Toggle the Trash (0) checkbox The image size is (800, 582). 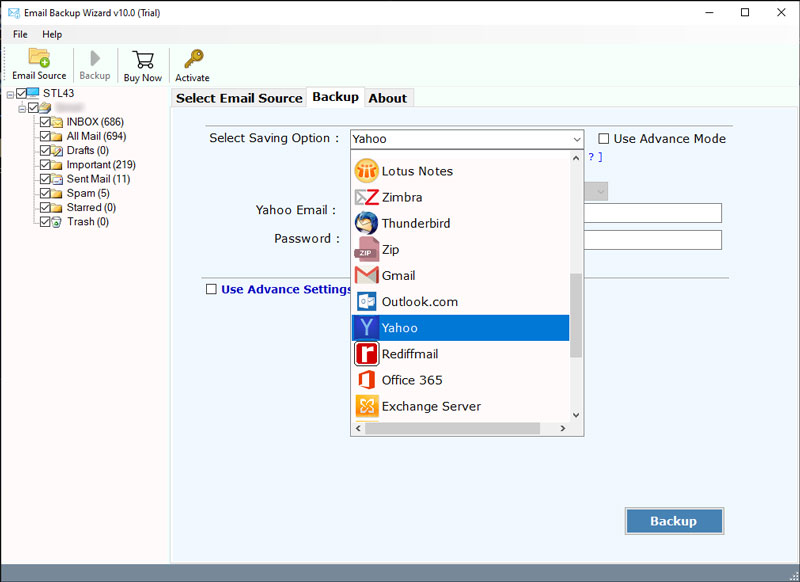click(45, 222)
